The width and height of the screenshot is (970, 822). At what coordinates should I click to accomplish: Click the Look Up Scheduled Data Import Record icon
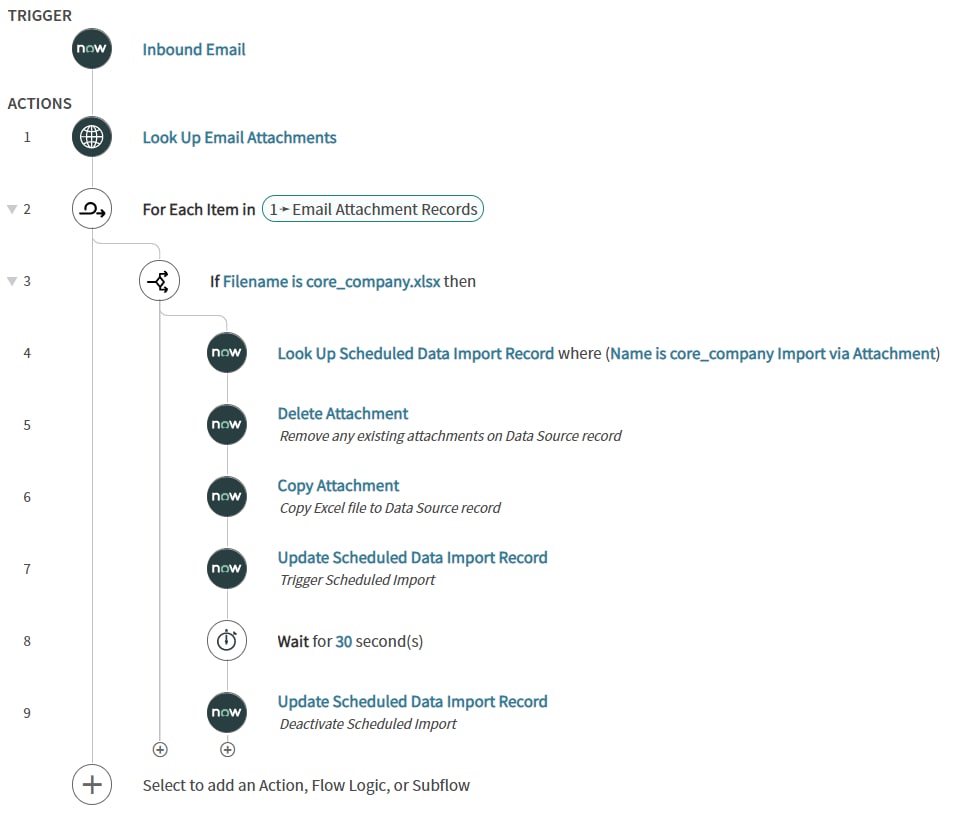pos(226,352)
